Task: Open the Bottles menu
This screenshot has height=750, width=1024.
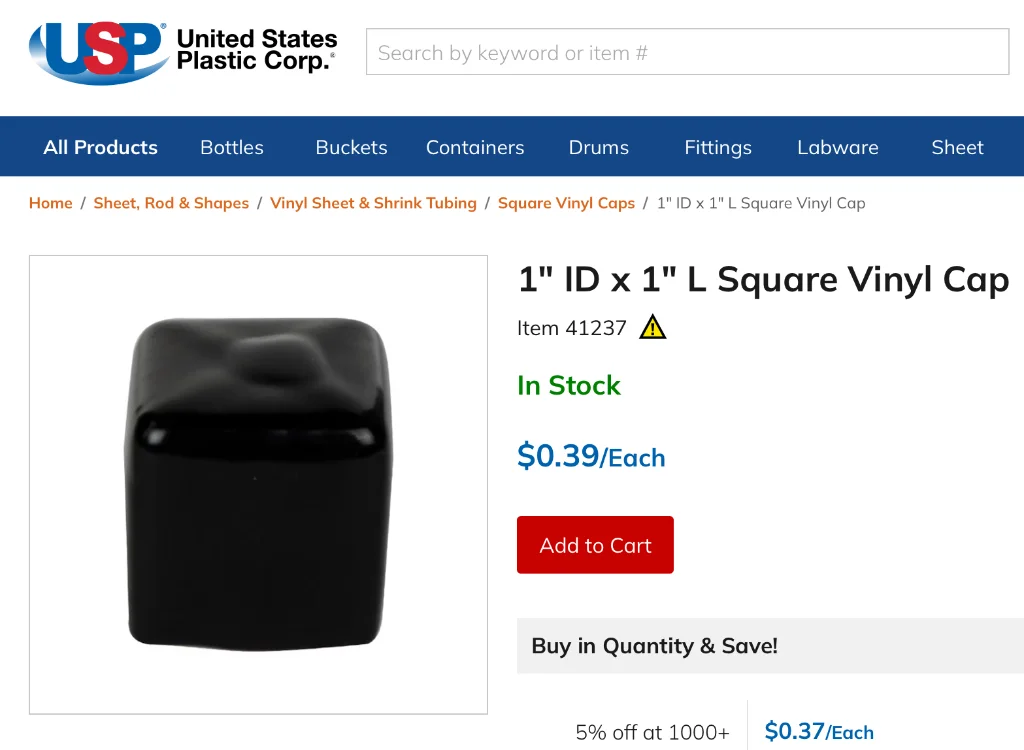Action: tap(232, 147)
